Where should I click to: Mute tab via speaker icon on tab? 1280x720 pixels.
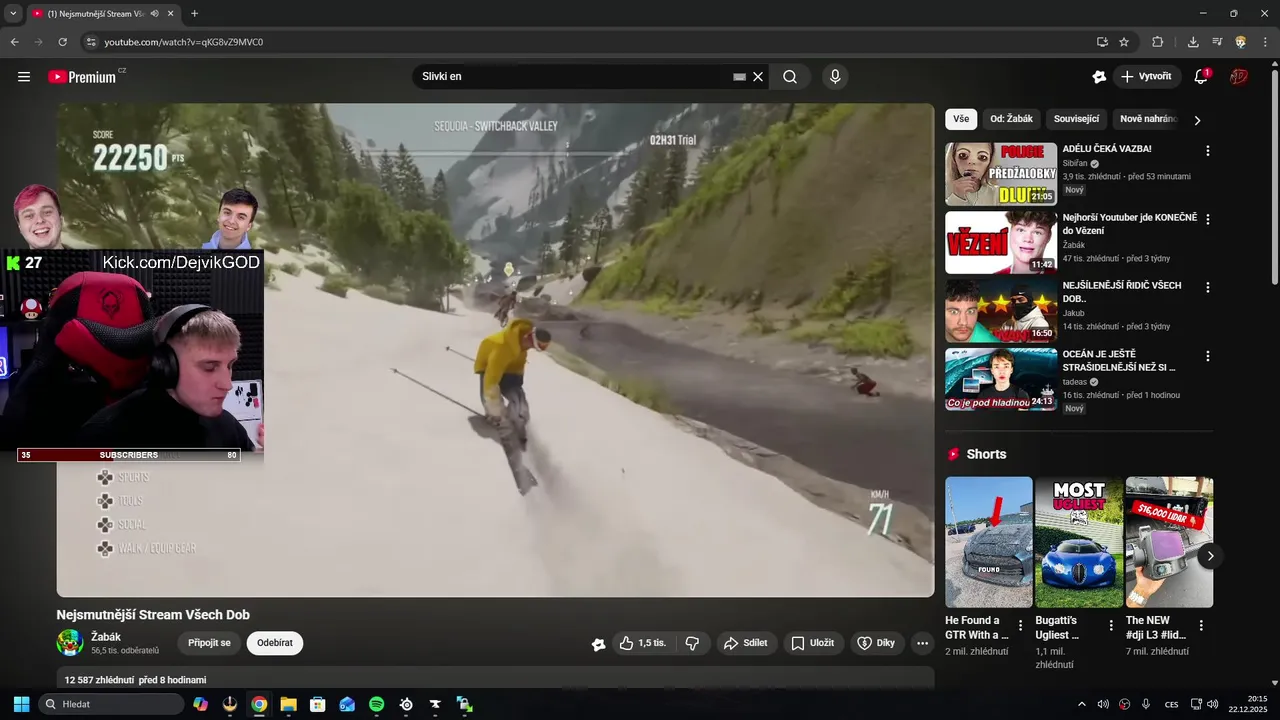point(154,14)
